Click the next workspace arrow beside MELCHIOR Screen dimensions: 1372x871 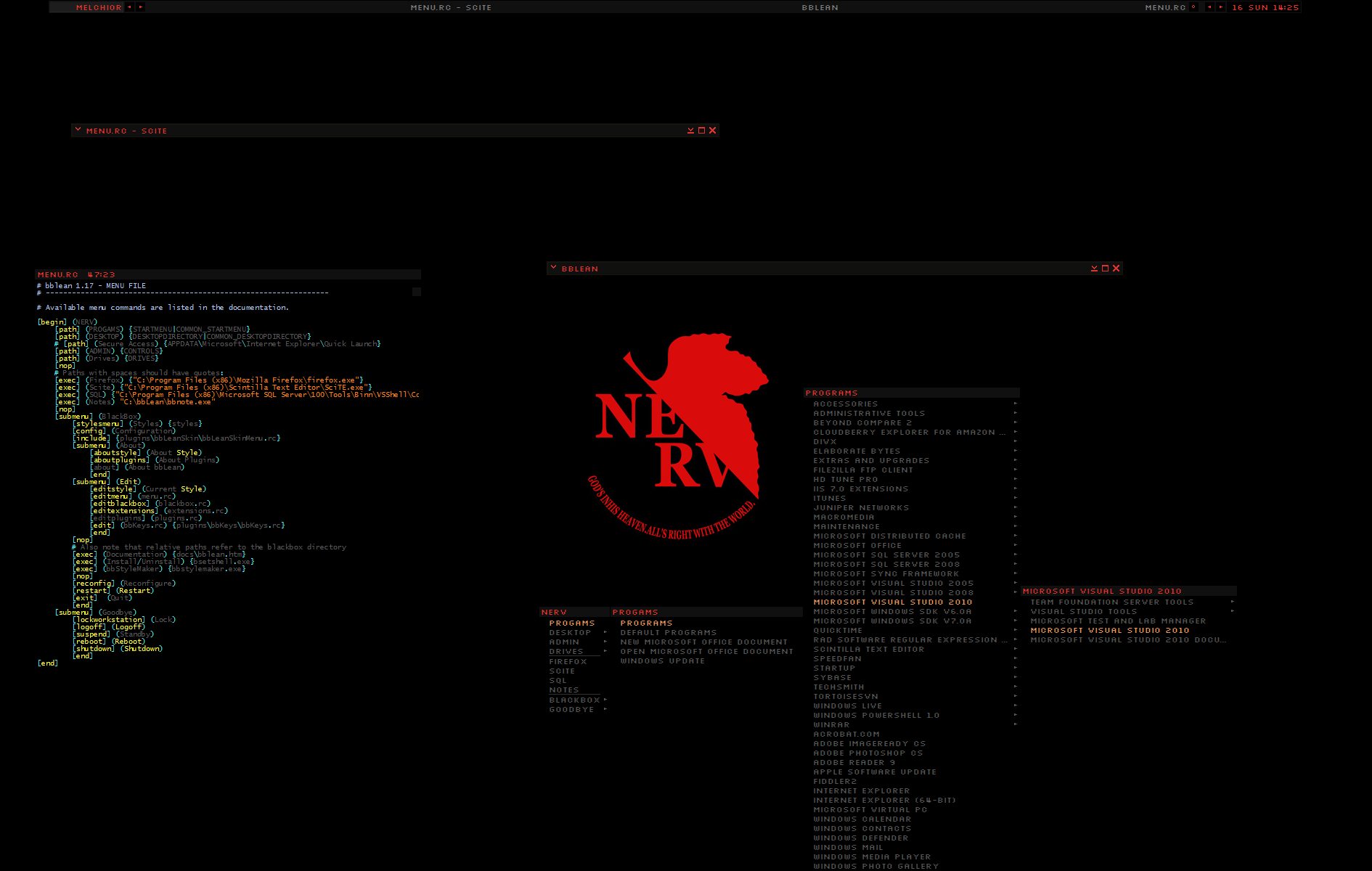pyautogui.click(x=140, y=7)
